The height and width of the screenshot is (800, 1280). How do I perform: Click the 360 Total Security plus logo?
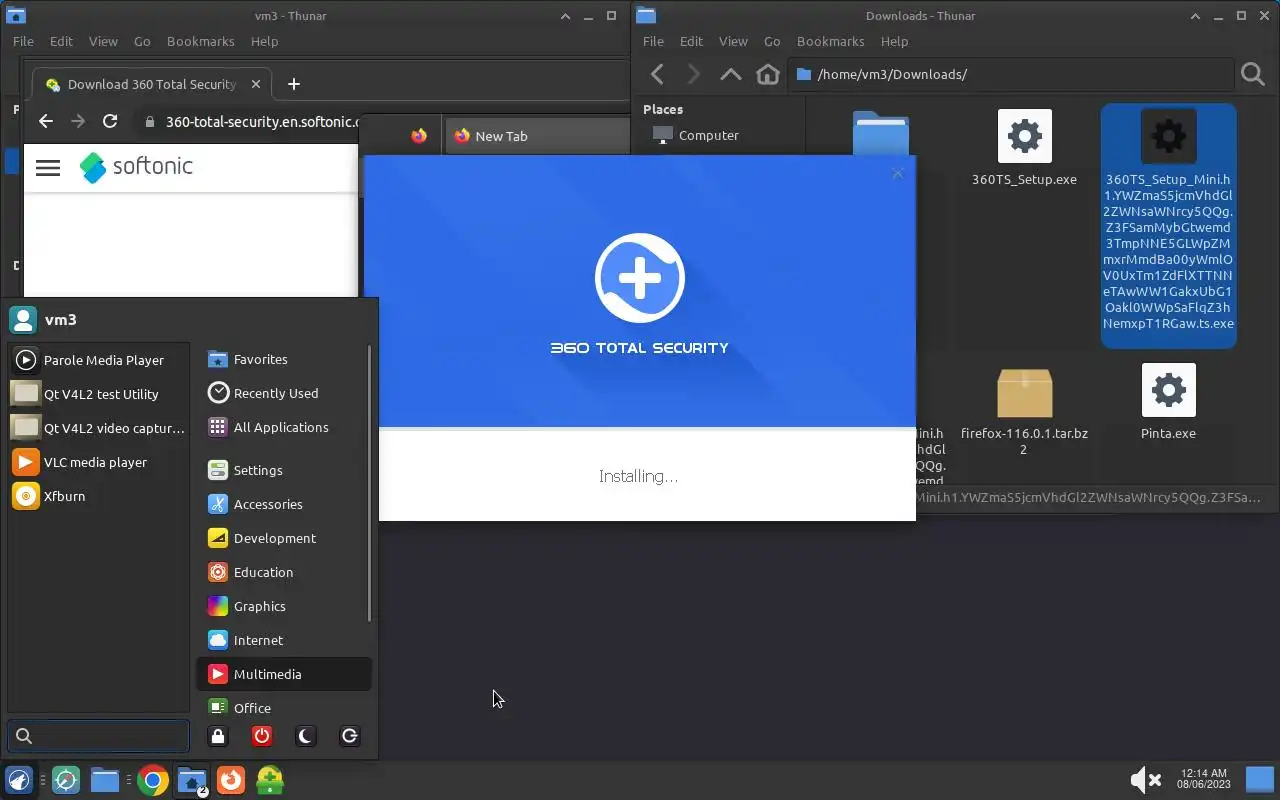point(640,278)
